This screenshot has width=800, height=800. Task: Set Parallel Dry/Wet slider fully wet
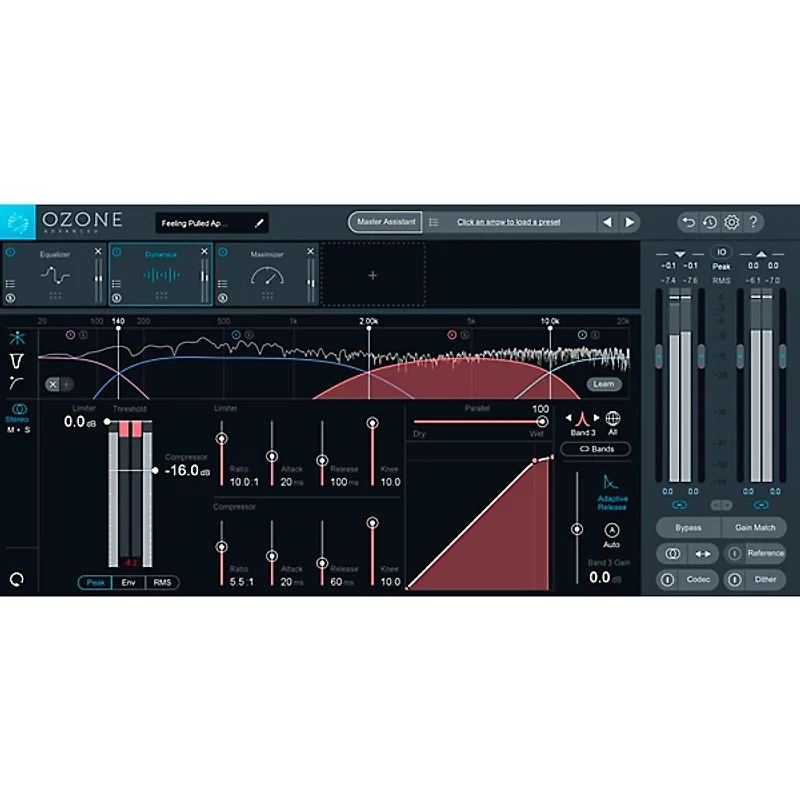coord(543,421)
